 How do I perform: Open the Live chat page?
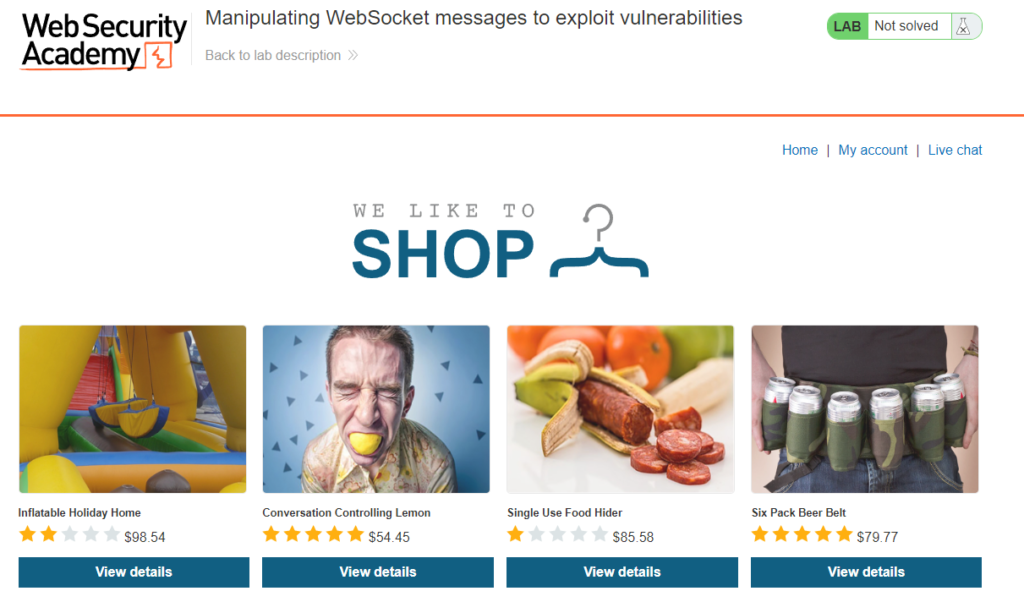tap(955, 150)
